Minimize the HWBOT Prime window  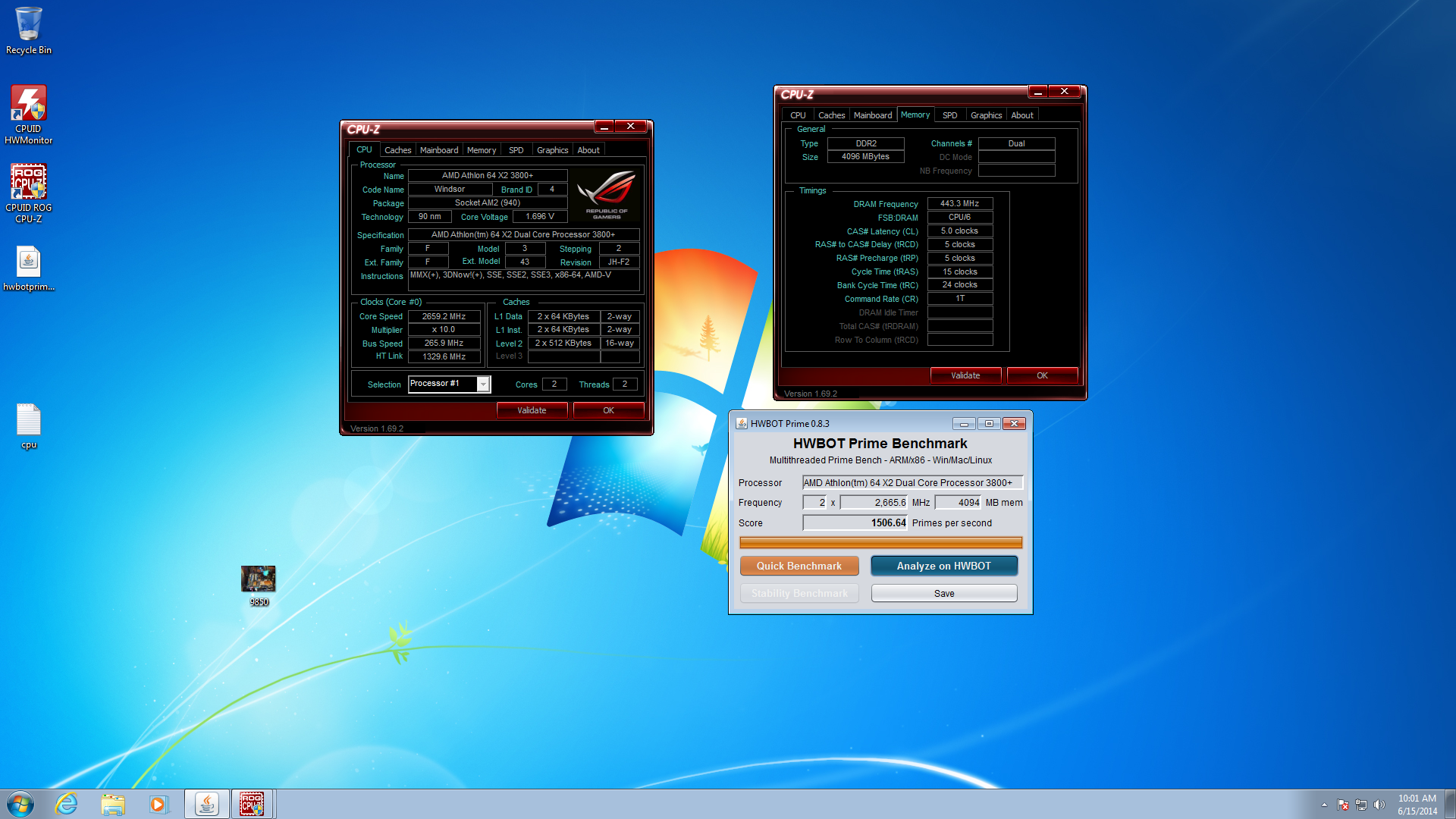[x=964, y=423]
